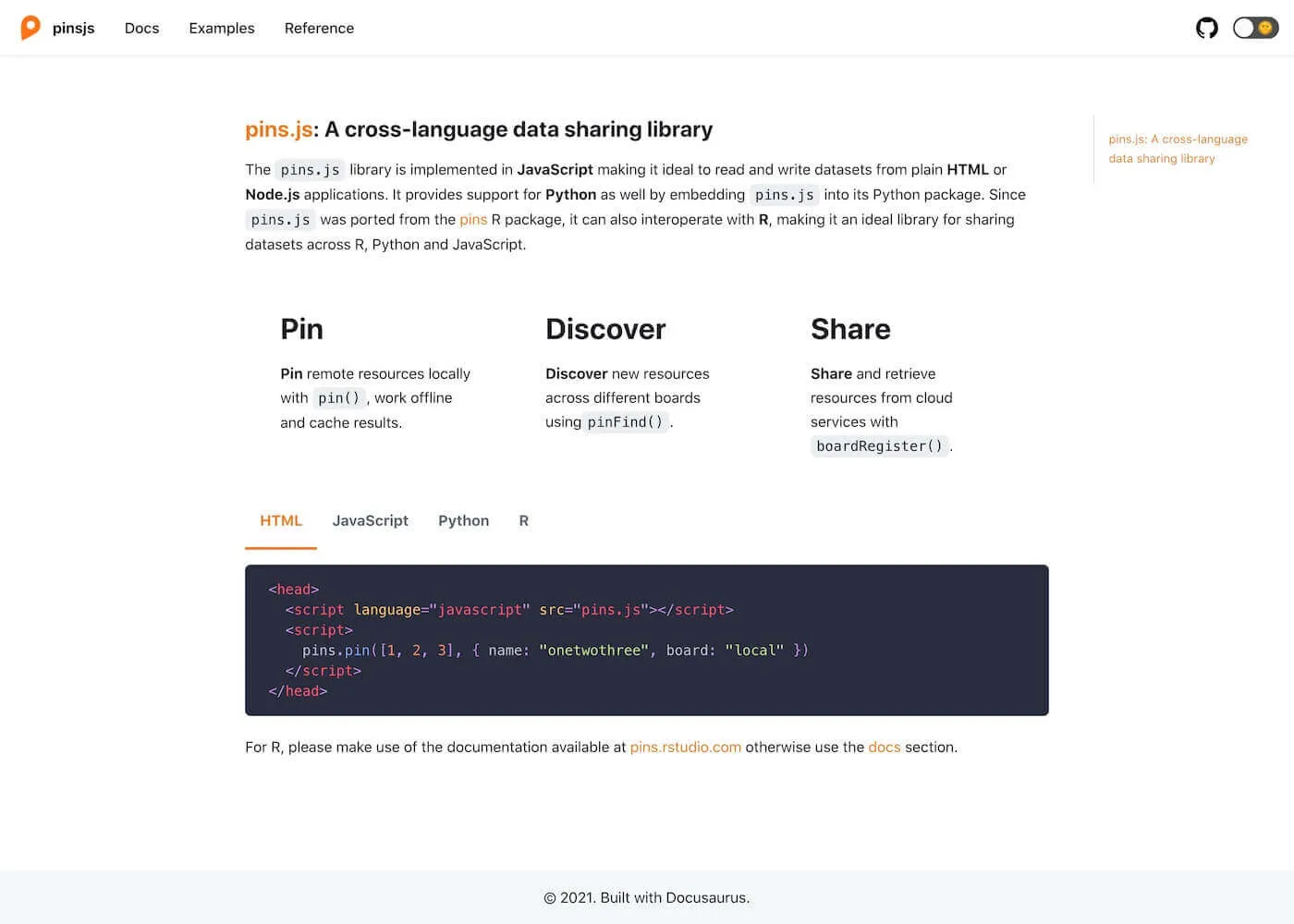Open the pins.rstudio.com link

point(685,748)
